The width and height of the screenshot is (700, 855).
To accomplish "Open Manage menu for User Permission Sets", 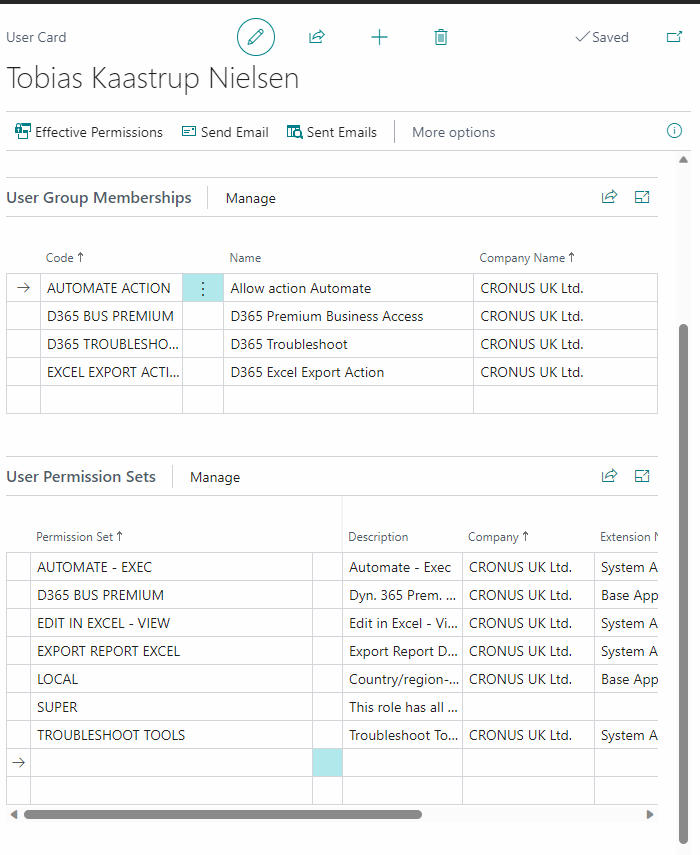I will click(x=215, y=477).
